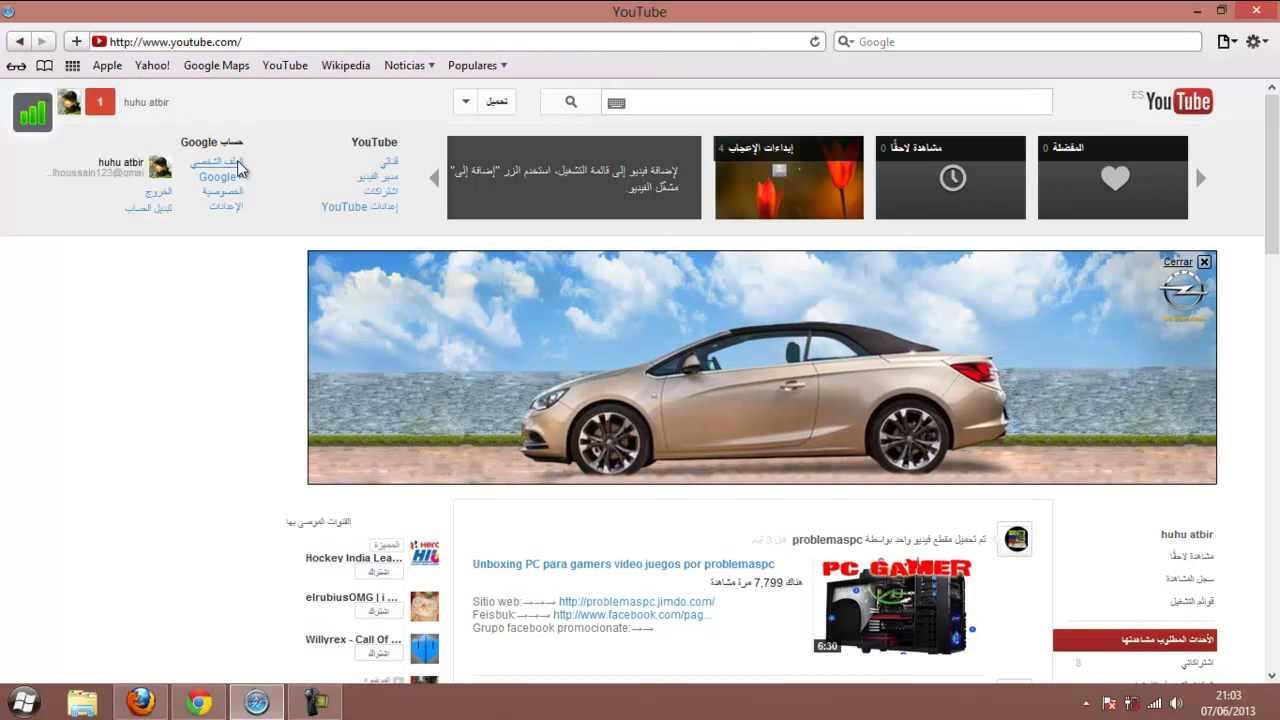Open the problemaspc.jimdo.com link
Image resolution: width=1280 pixels, height=720 pixels.
(637, 602)
